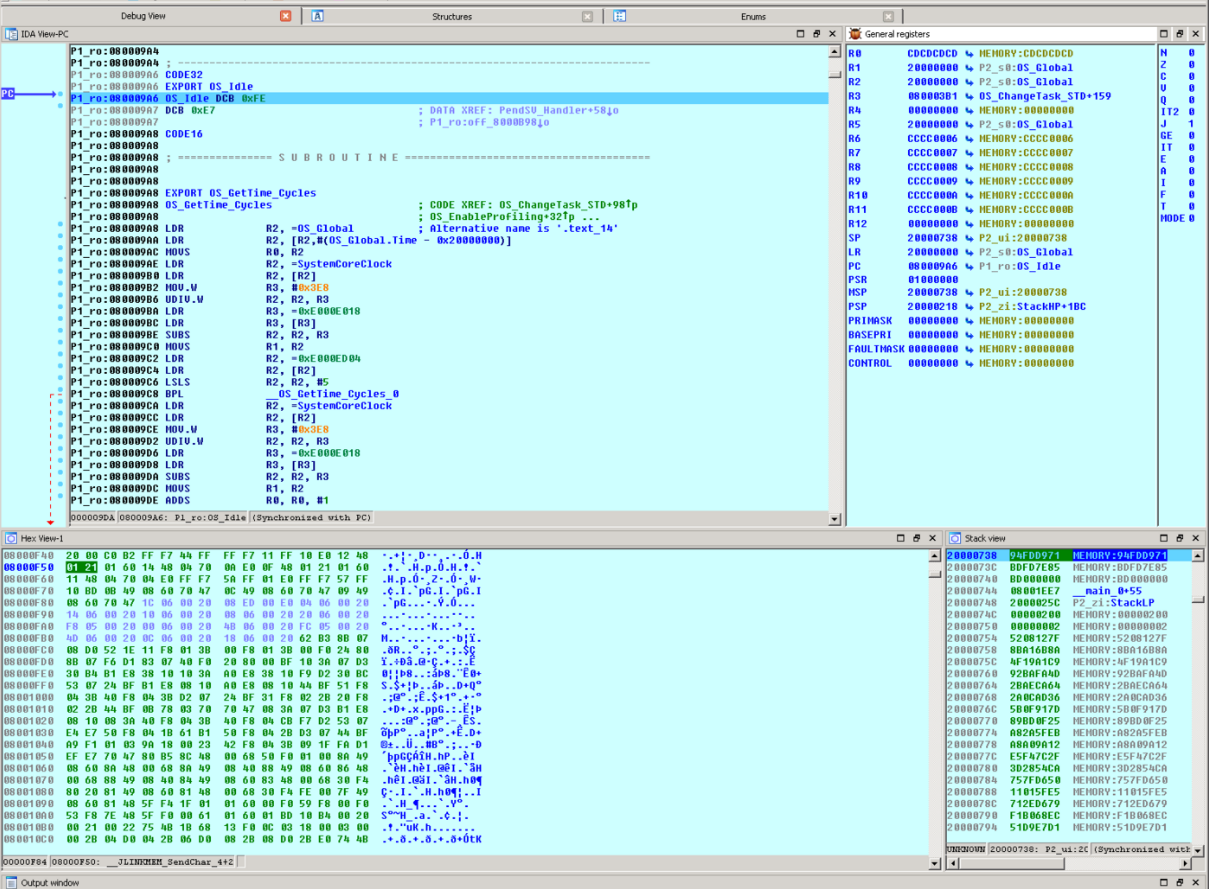Screen dimensions: 1209x889
Task: Close the Structures tab
Action: pyautogui.click(x=587, y=16)
